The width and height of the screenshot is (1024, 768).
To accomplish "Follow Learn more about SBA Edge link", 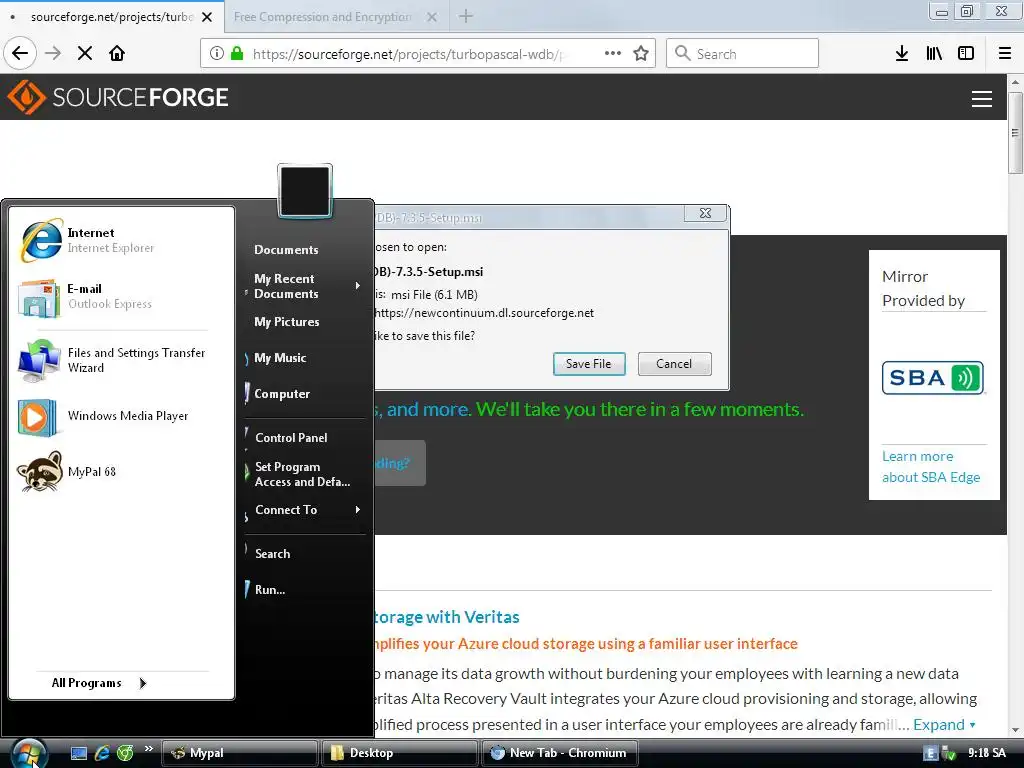I will click(931, 467).
